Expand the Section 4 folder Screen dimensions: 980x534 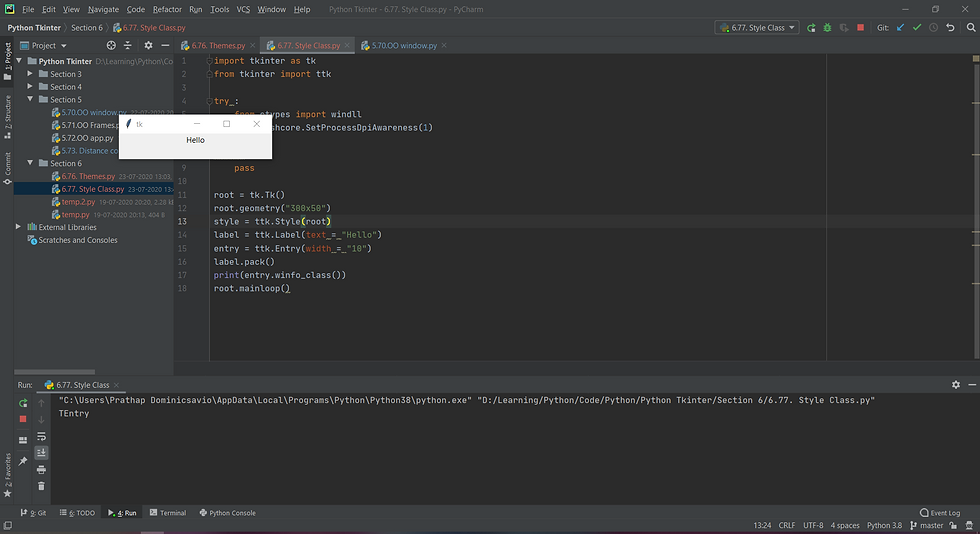(30, 86)
